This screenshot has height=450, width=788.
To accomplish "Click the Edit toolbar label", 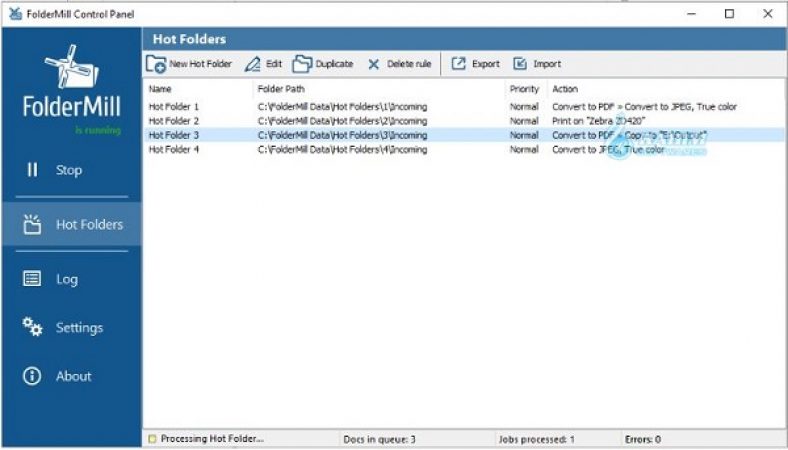I will click(274, 64).
